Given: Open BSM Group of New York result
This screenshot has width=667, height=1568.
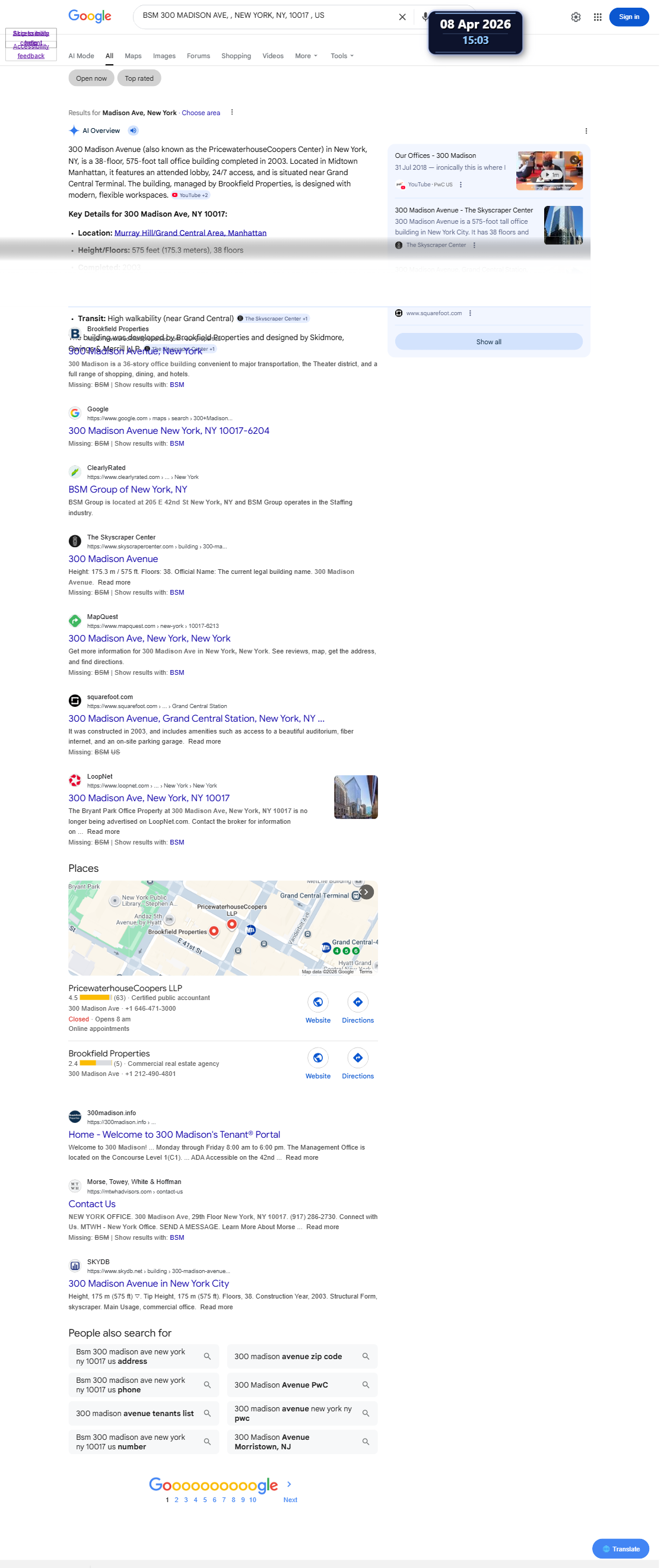Looking at the screenshot, I should 128,490.
